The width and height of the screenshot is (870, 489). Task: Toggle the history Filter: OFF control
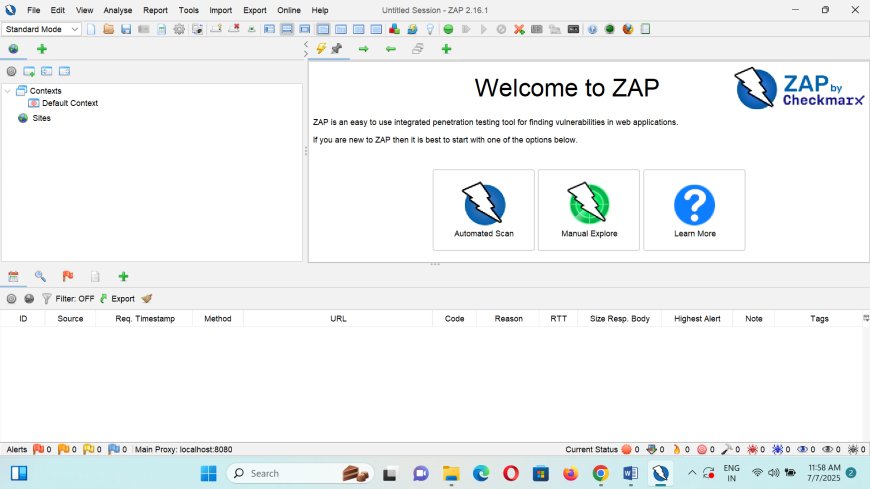pos(68,298)
